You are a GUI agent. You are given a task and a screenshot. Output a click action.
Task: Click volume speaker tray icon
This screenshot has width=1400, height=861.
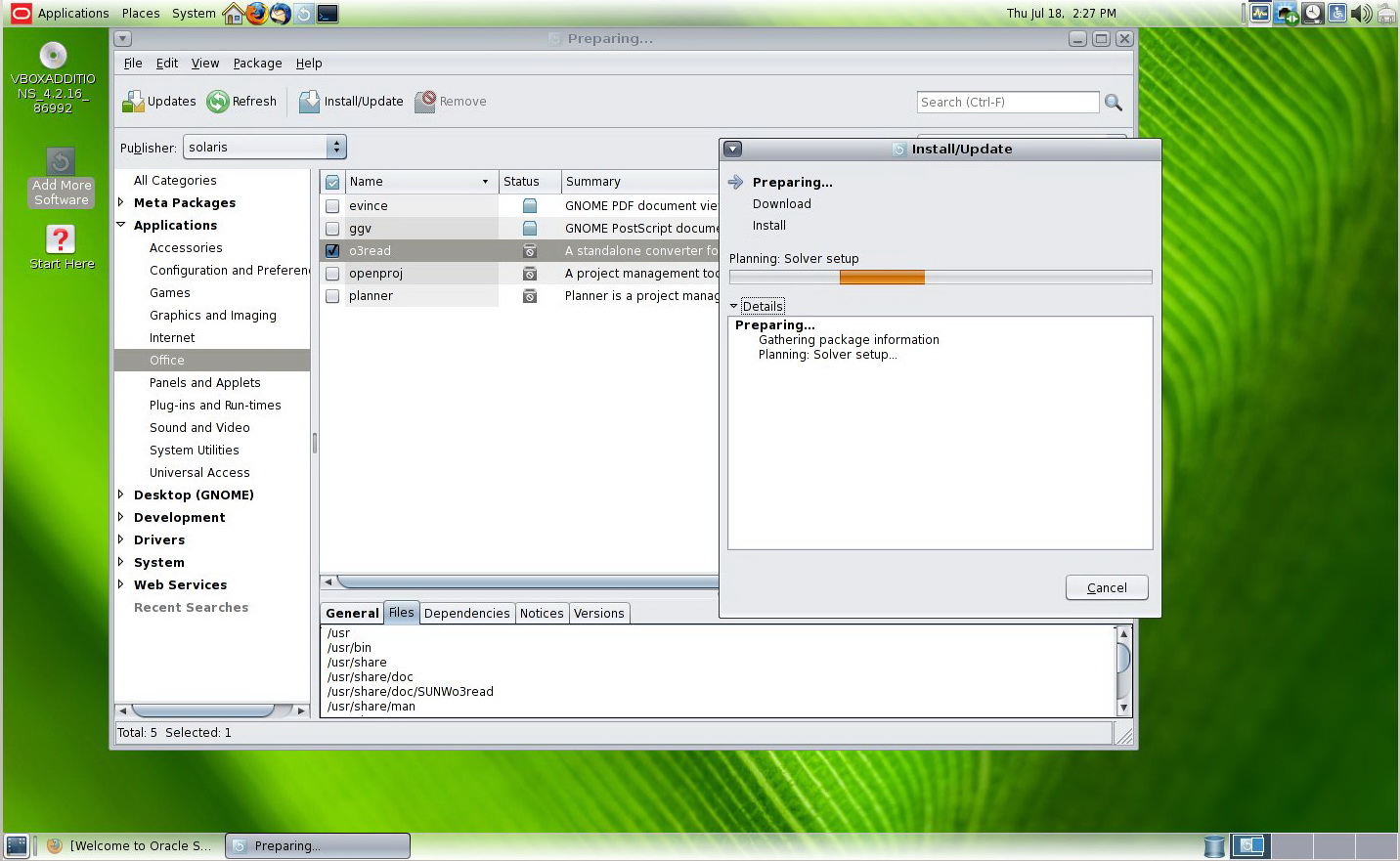tap(1361, 14)
